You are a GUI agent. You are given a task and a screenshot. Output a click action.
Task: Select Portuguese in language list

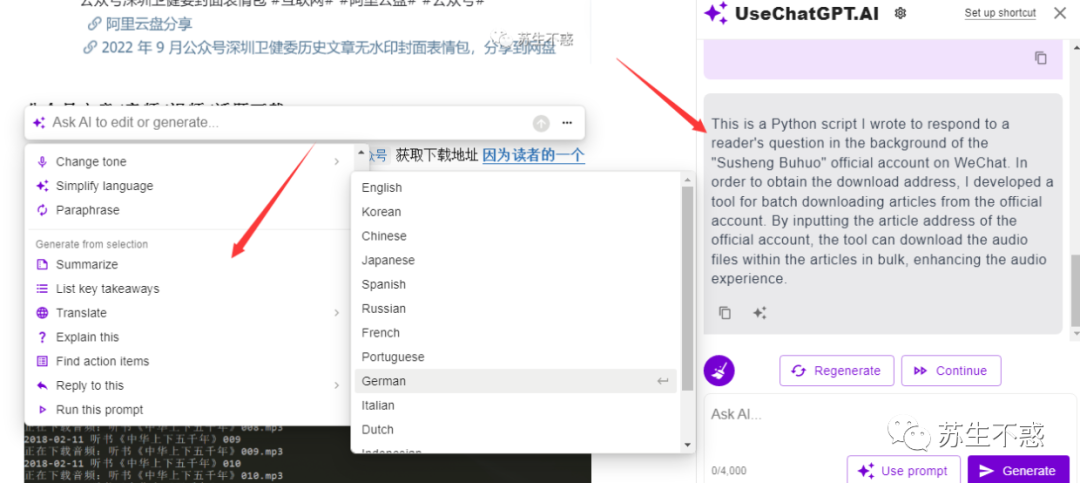point(515,357)
